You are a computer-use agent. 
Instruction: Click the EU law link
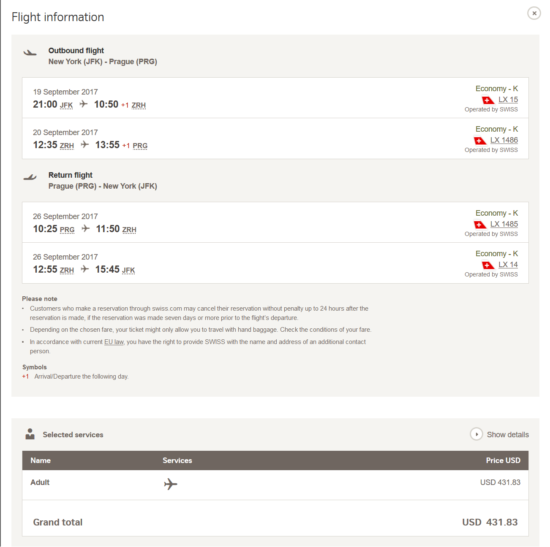coord(114,342)
